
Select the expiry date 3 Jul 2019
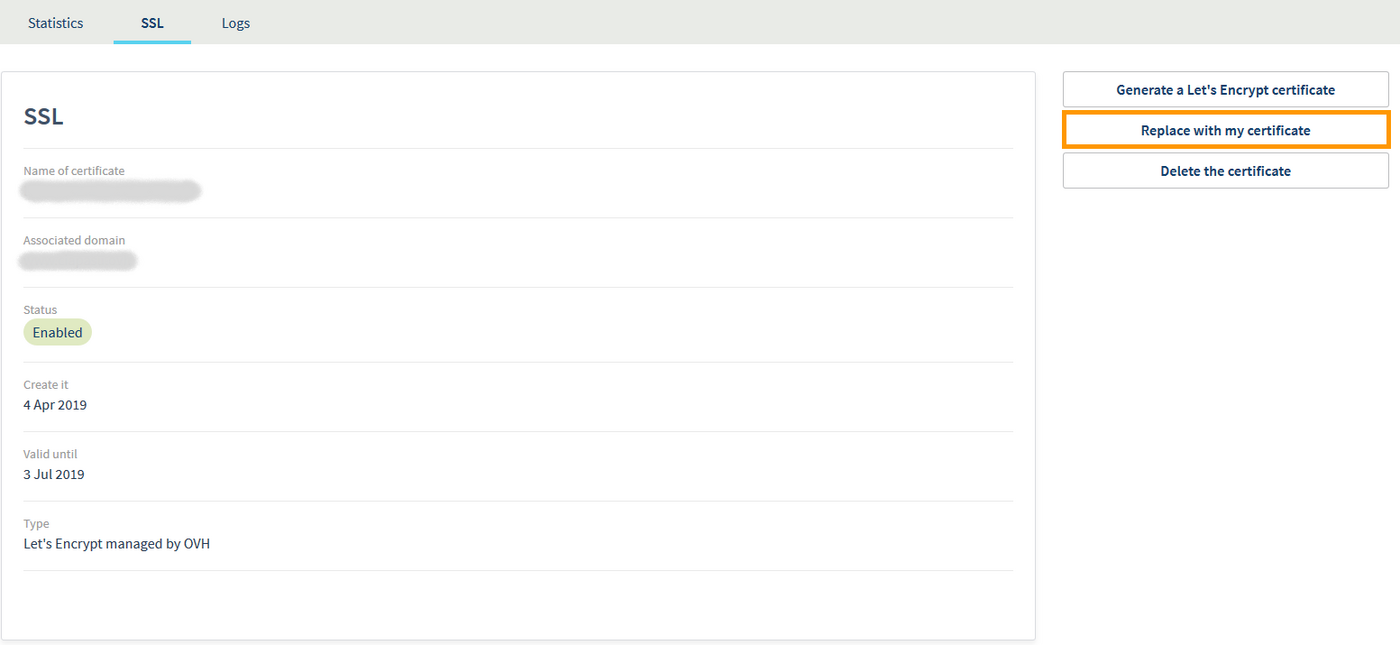pyautogui.click(x=53, y=474)
